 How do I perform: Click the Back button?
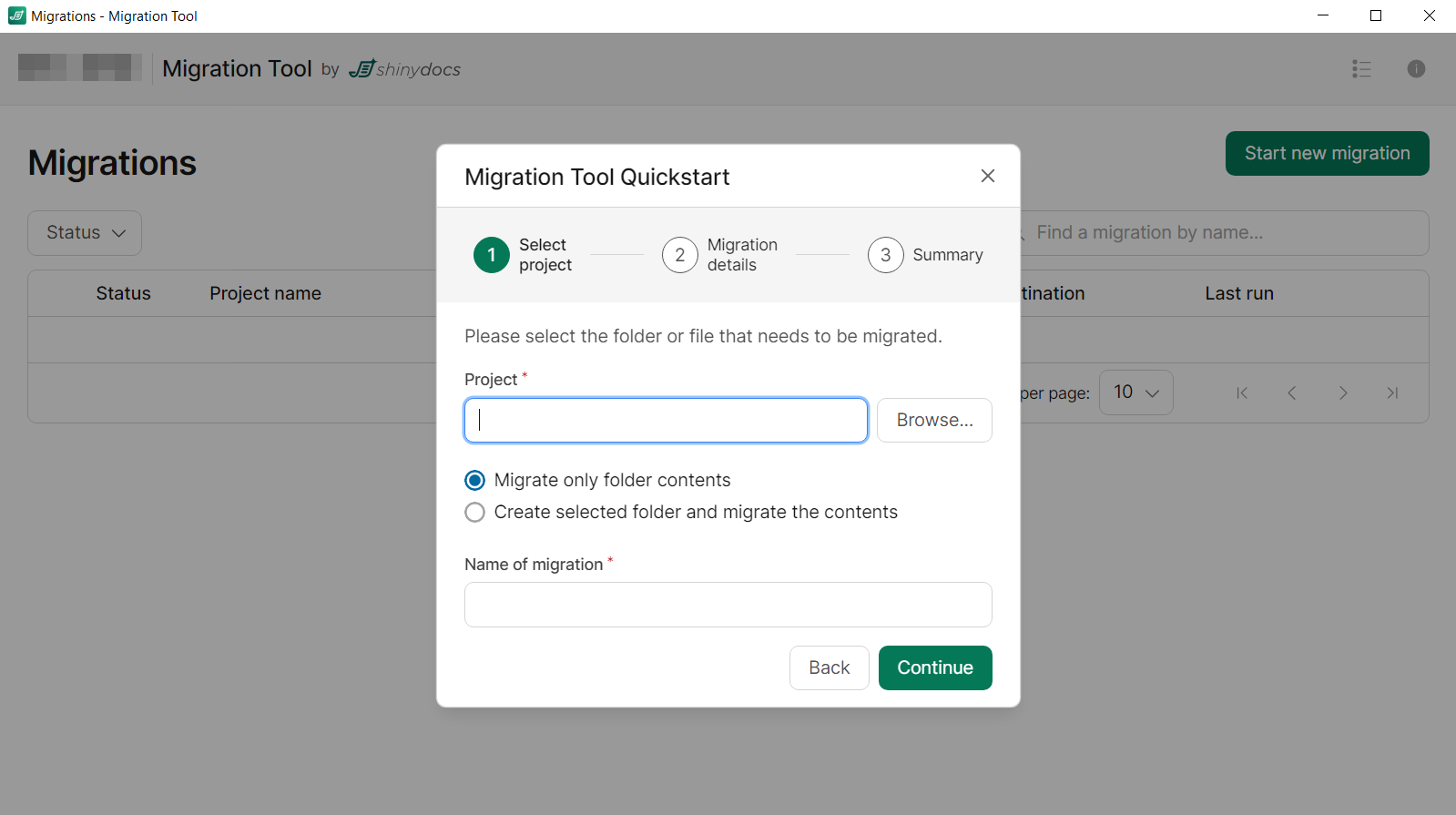(x=829, y=667)
